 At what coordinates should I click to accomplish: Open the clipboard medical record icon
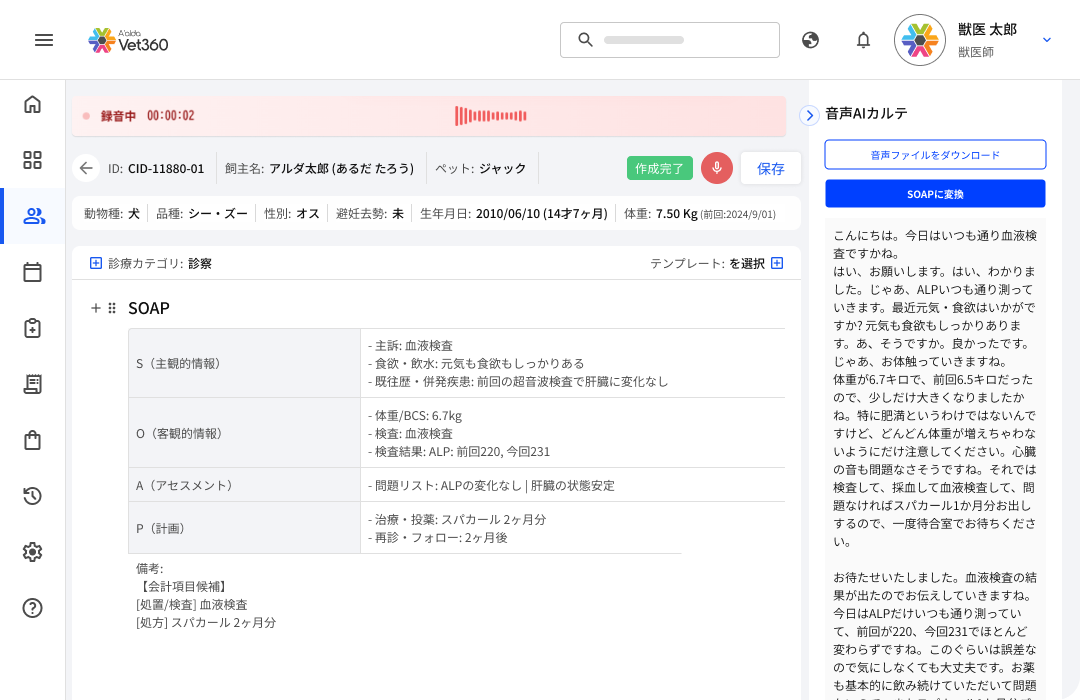32,328
